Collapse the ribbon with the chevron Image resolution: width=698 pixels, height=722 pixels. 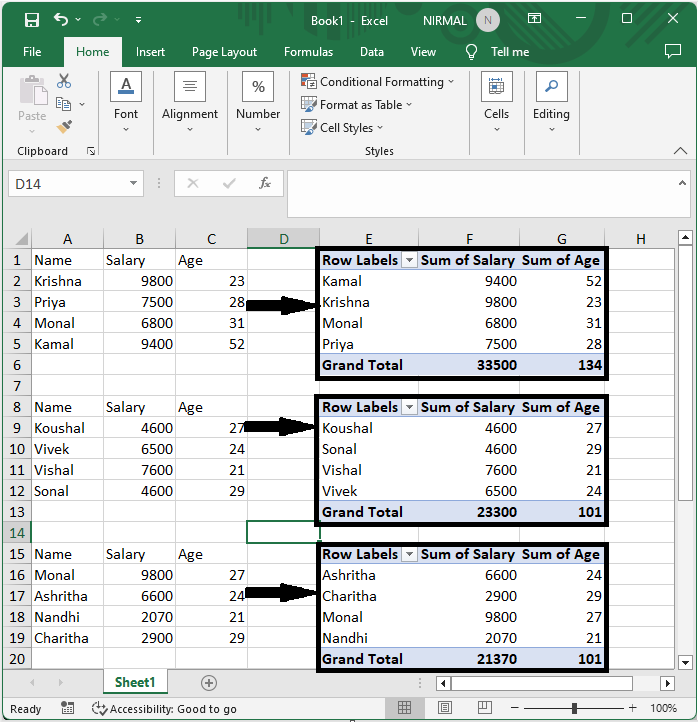point(680,151)
